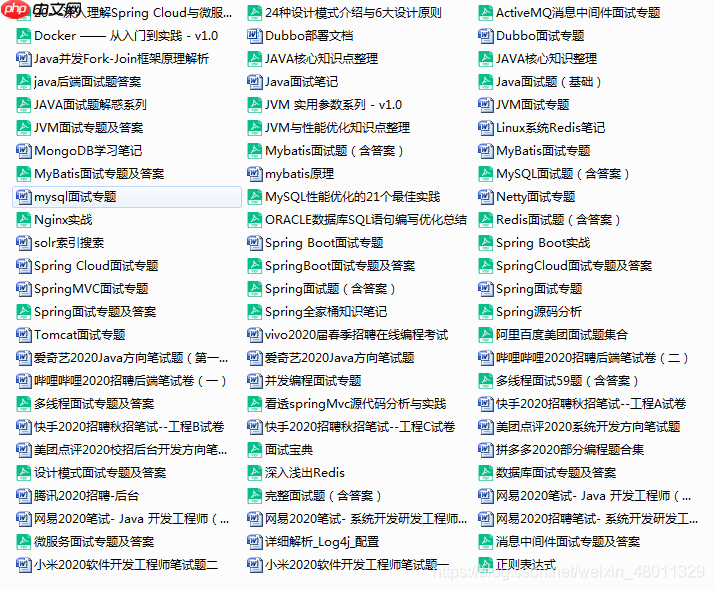Select file name 多线程面试专题及答案
The width and height of the screenshot is (714, 590).
point(94,404)
